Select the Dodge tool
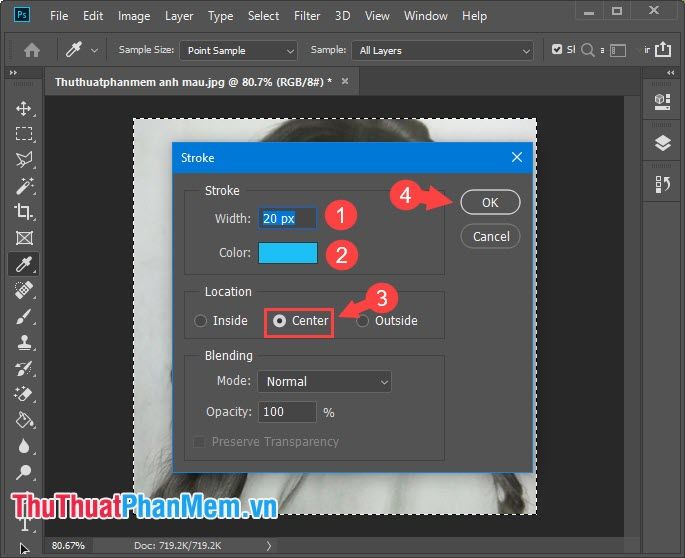The image size is (685, 558). (x=24, y=472)
